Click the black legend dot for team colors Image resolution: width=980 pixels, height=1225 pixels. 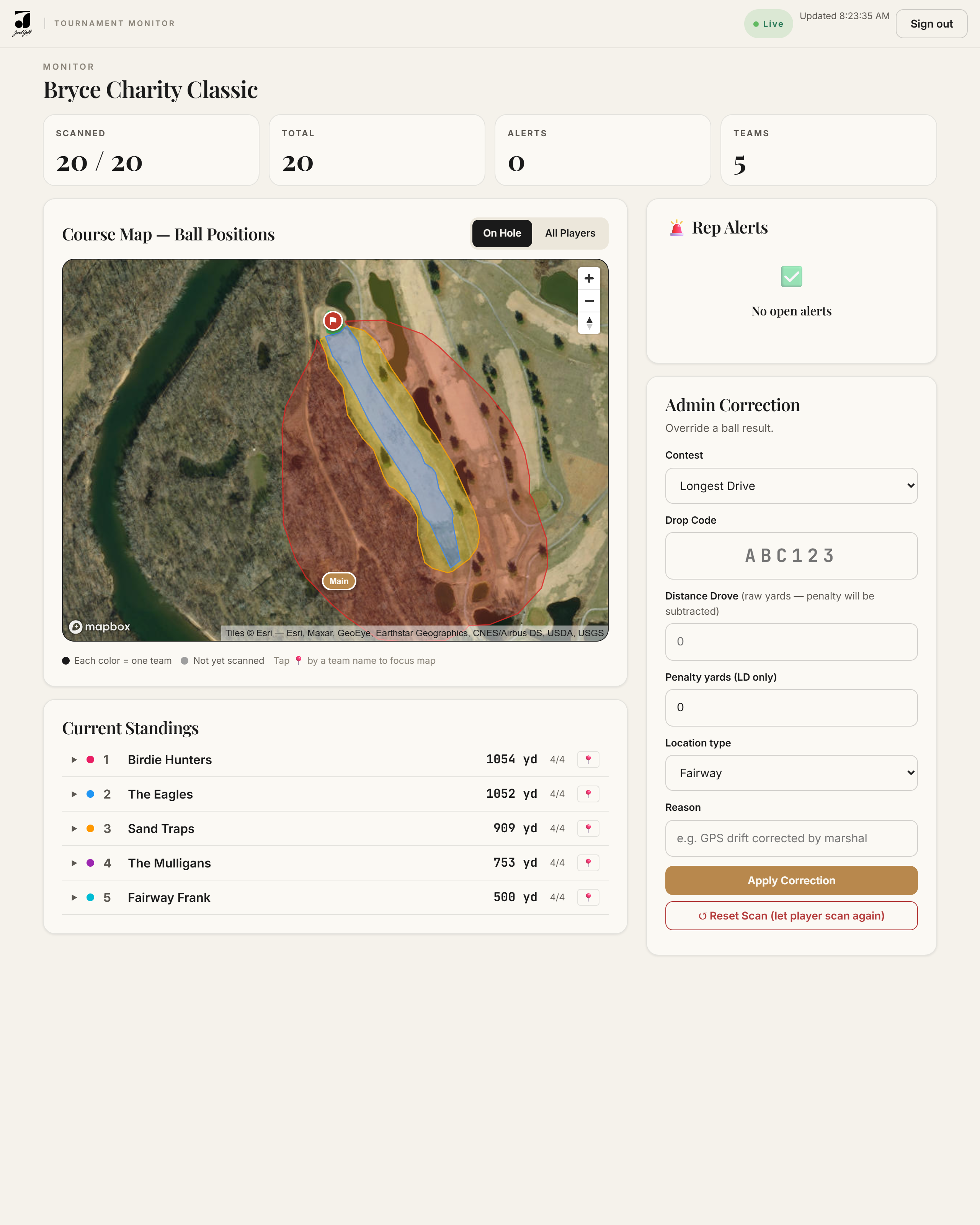(66, 661)
